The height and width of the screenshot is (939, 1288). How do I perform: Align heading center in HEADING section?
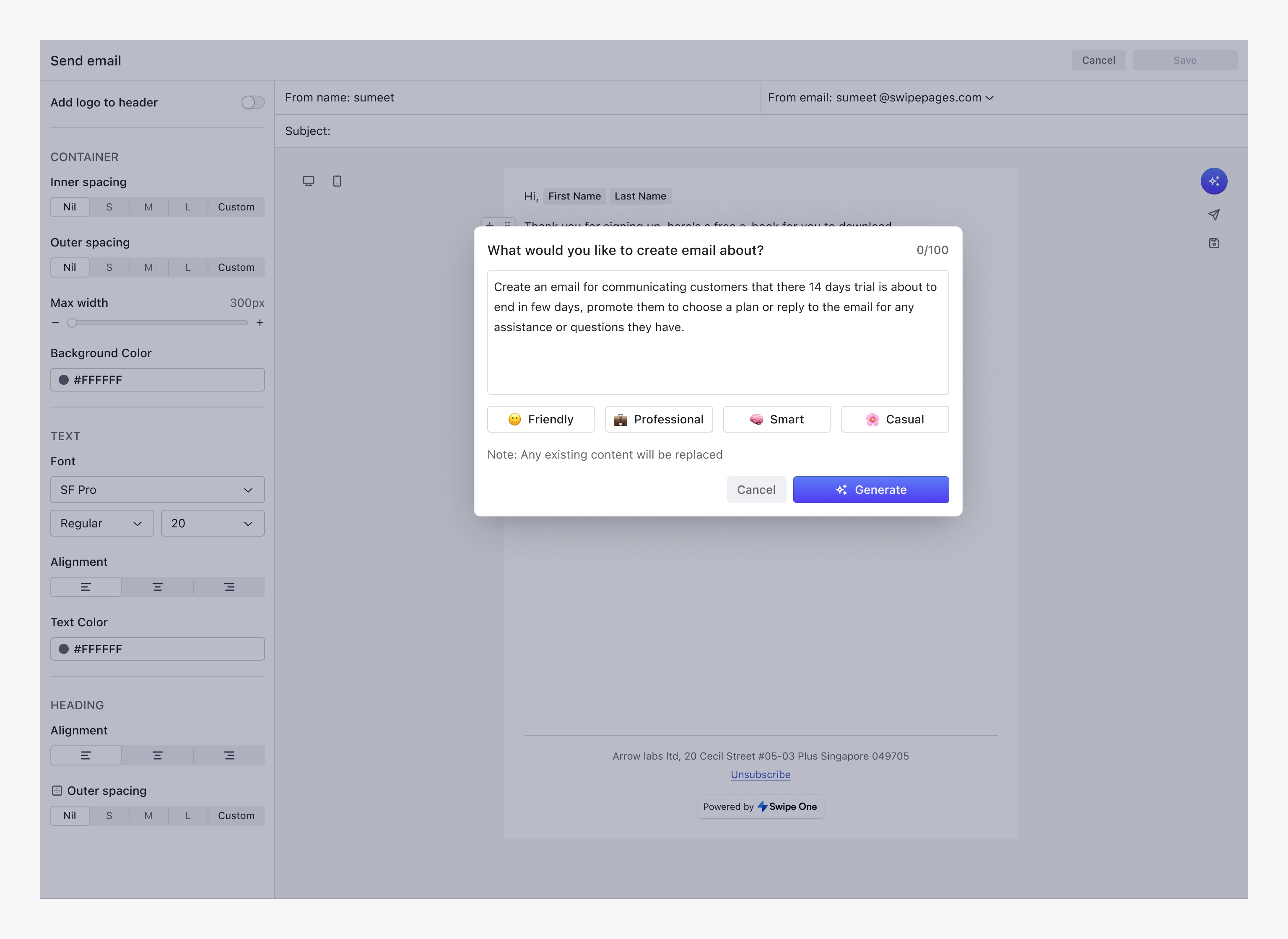(158, 755)
